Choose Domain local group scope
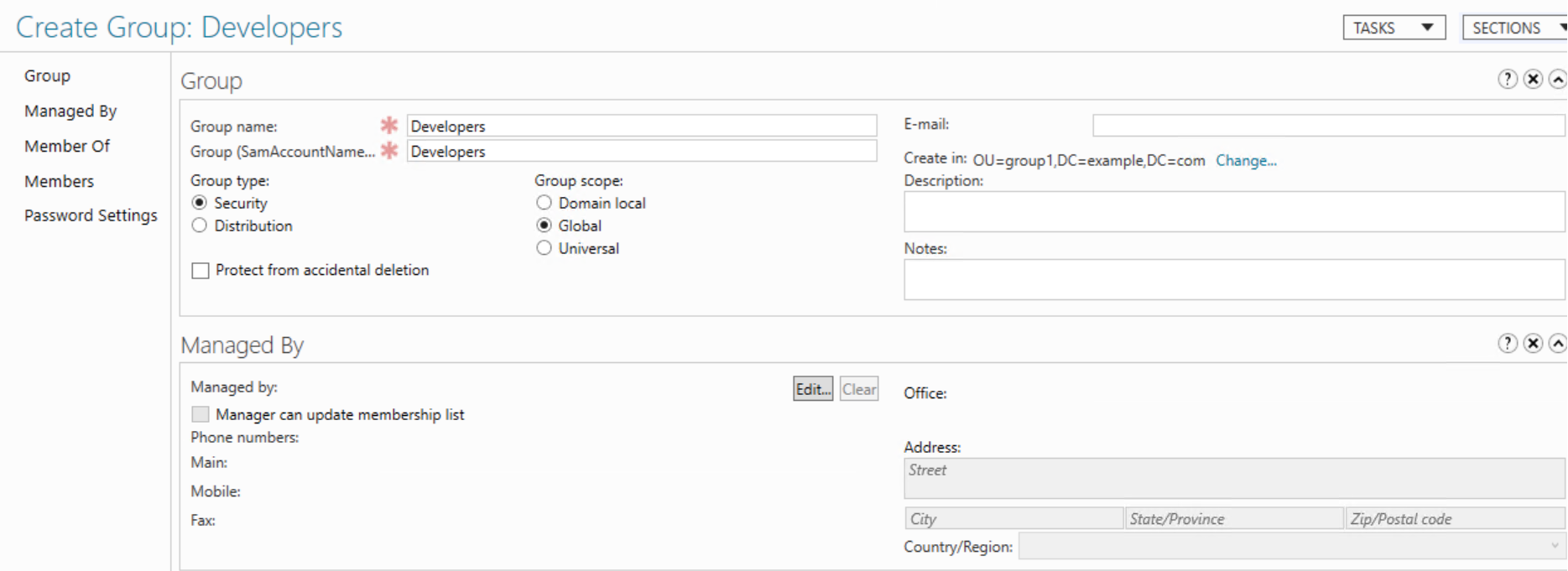Viewport: 1568px width, 571px height. [544, 203]
